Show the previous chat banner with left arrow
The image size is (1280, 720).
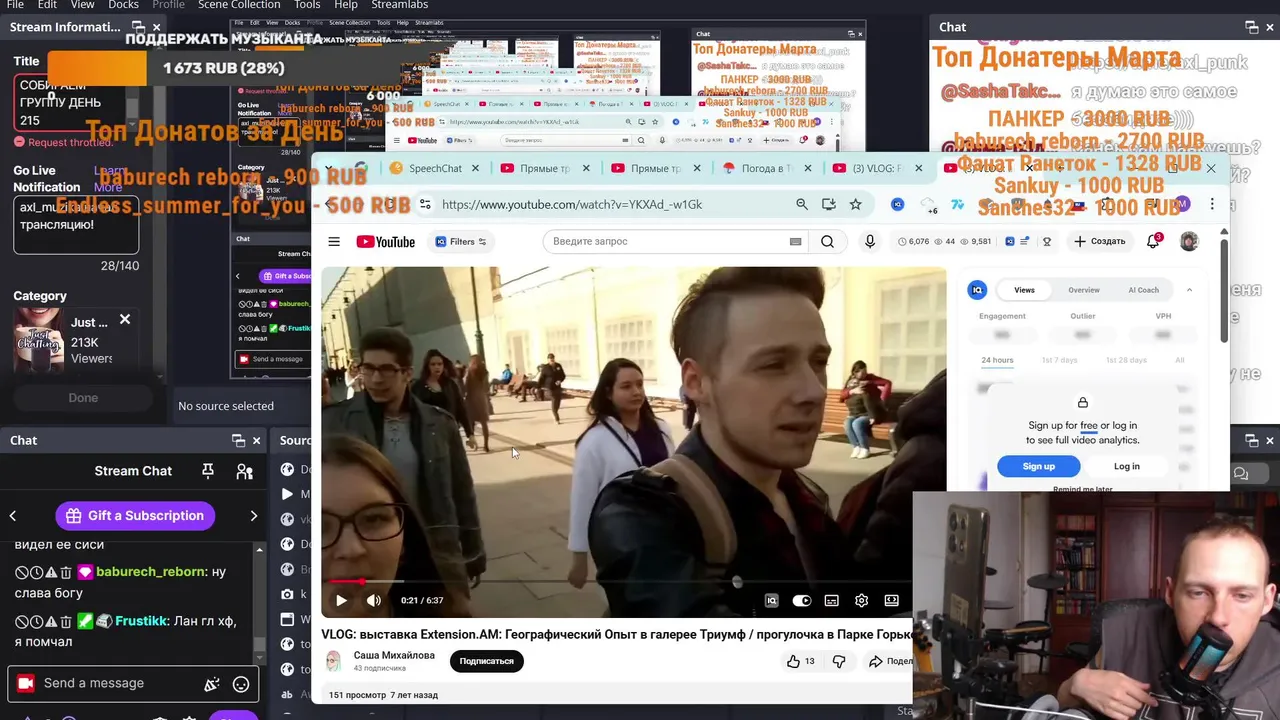pyautogui.click(x=13, y=516)
